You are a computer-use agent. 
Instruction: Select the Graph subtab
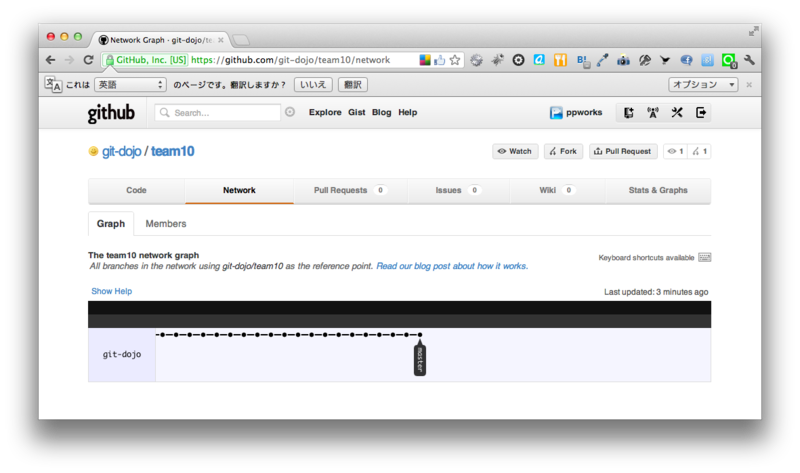click(x=111, y=223)
